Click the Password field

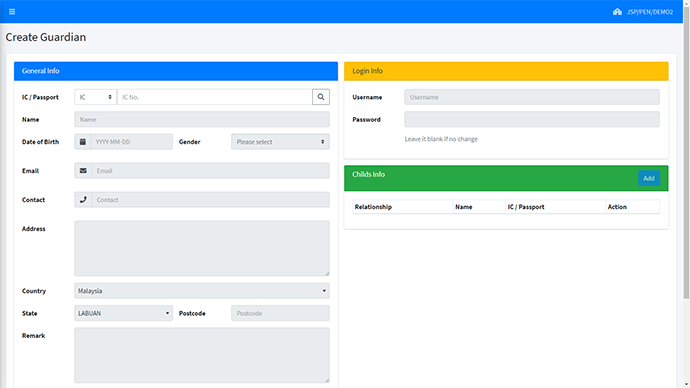pos(532,119)
